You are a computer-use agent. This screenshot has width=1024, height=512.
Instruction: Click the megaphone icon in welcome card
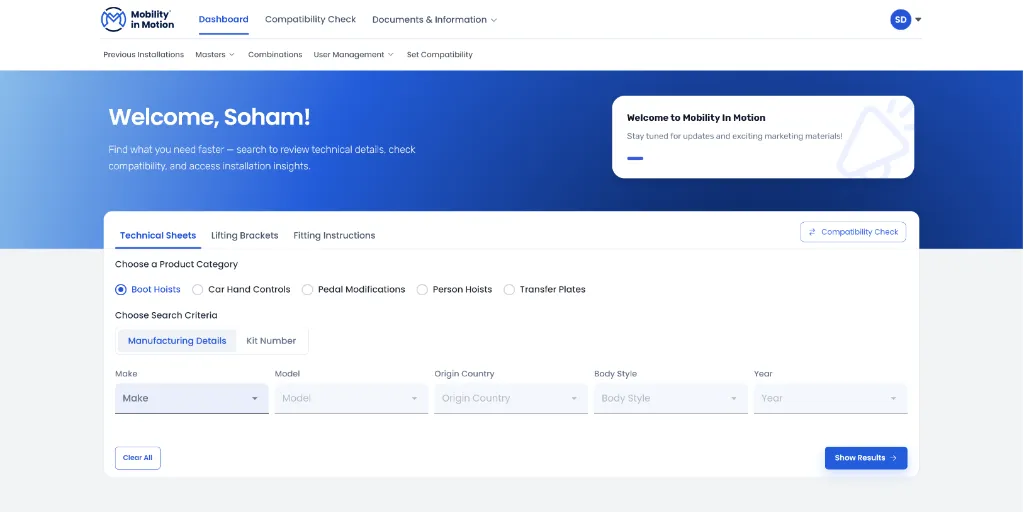[876, 140]
